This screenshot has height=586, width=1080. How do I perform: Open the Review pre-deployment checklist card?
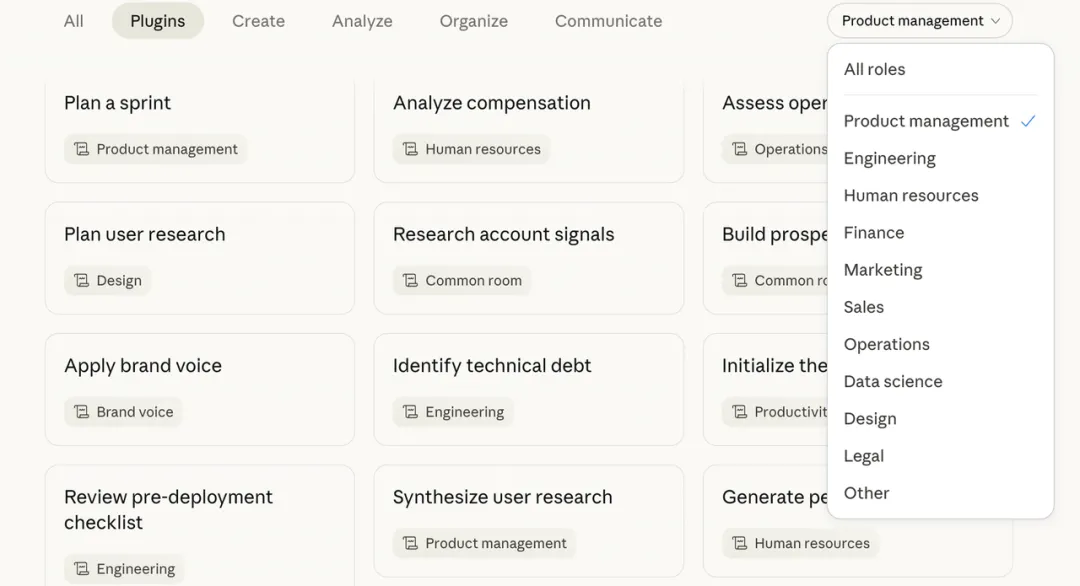coord(200,525)
